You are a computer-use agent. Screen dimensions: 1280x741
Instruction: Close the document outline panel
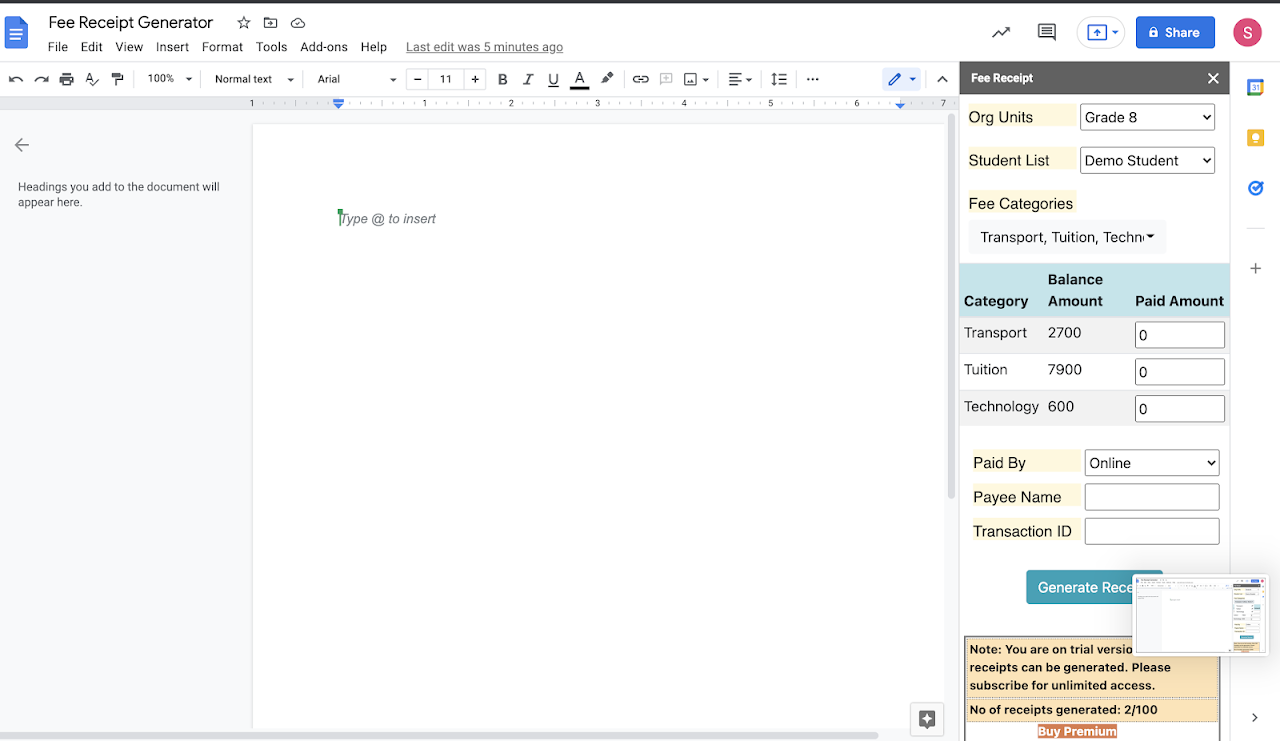coord(22,145)
